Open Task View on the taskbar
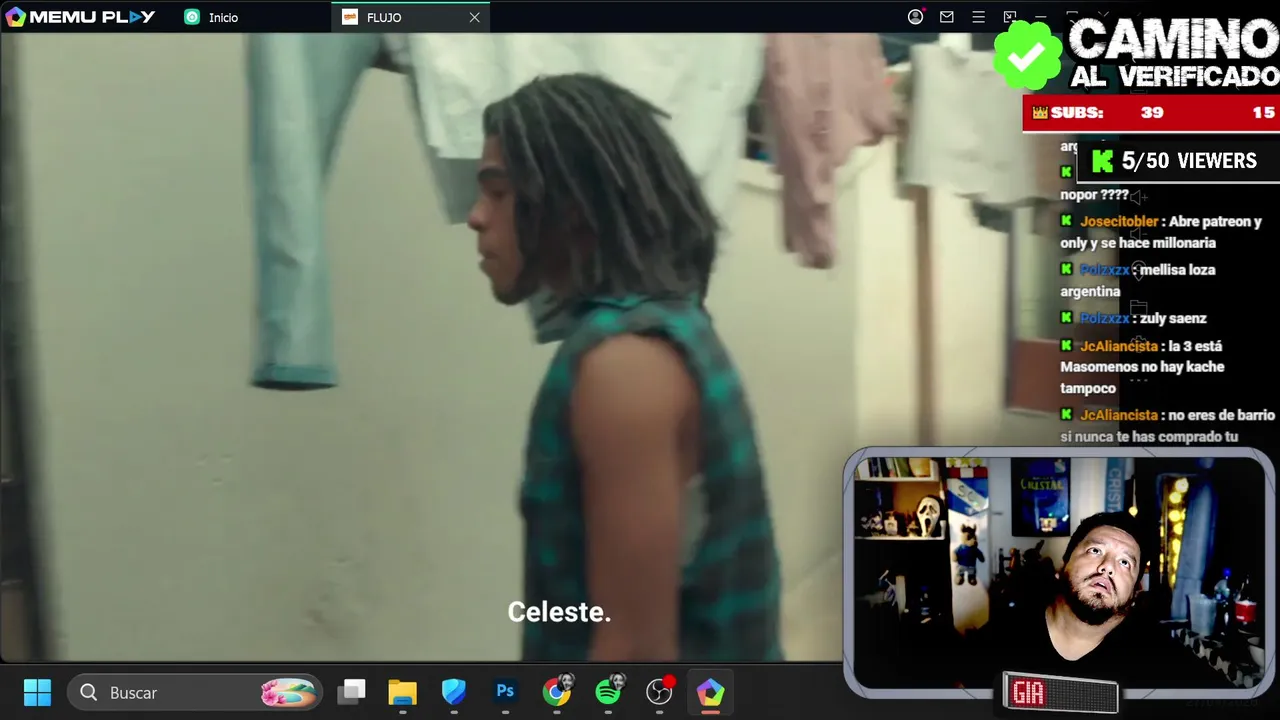Image resolution: width=1280 pixels, height=720 pixels. point(352,692)
